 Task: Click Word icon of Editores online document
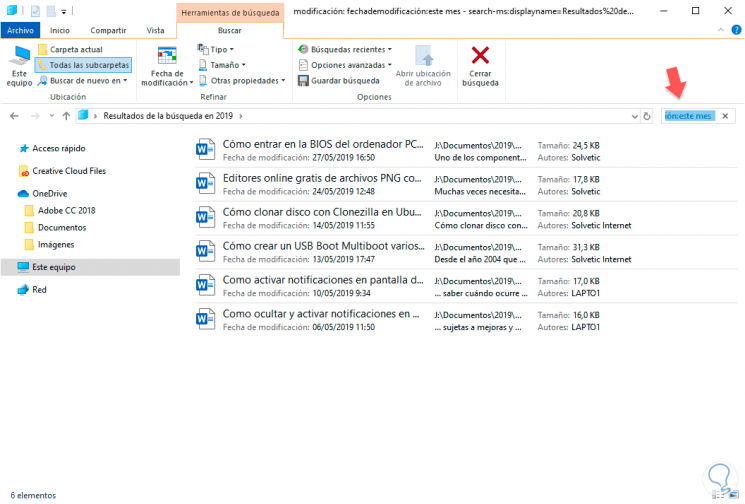pos(206,183)
